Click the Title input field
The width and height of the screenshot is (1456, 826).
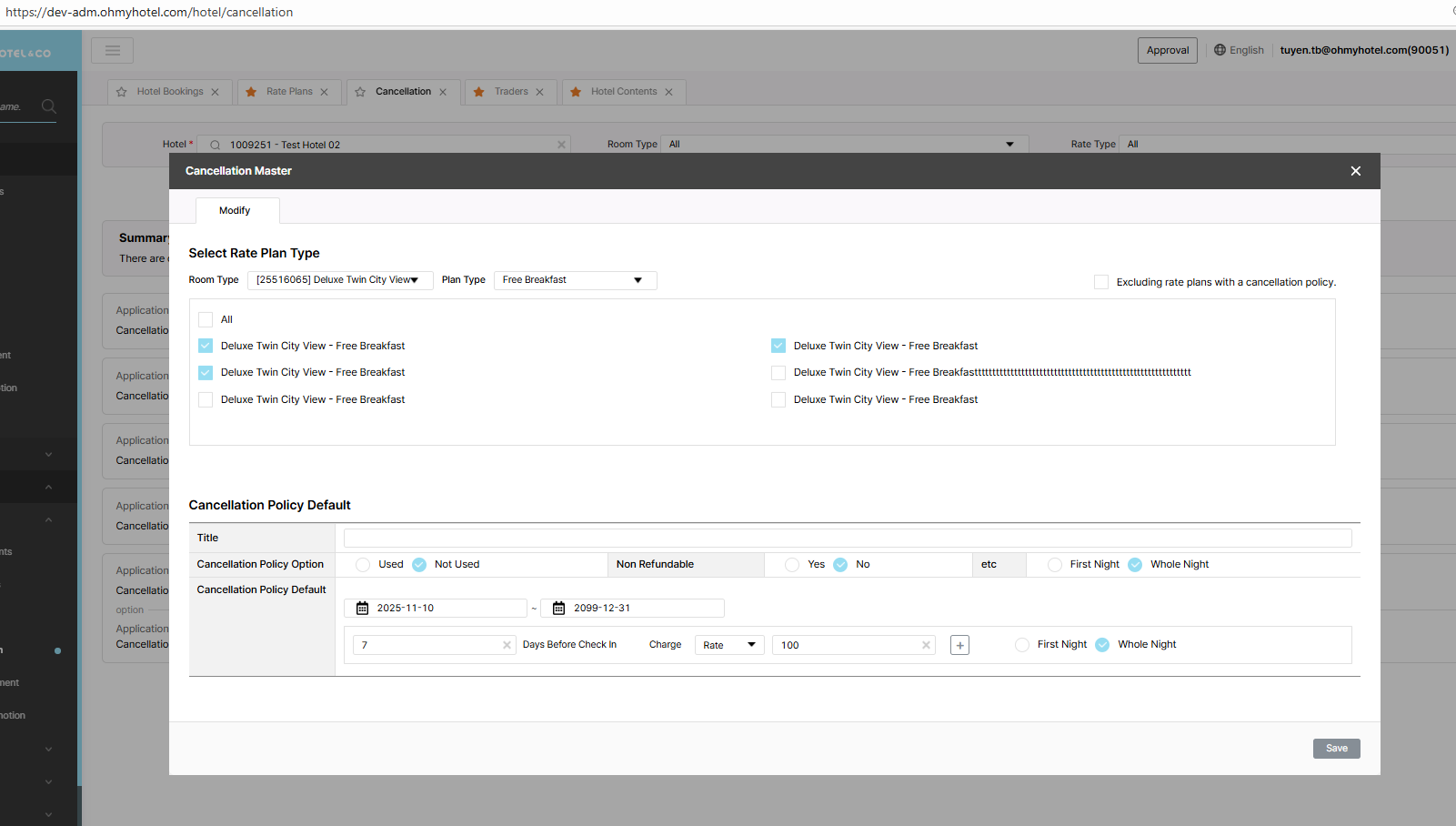(x=847, y=538)
